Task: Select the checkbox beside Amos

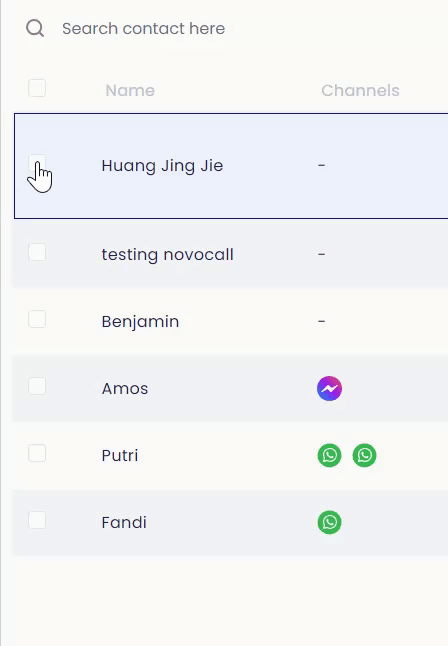Action: pyautogui.click(x=37, y=386)
